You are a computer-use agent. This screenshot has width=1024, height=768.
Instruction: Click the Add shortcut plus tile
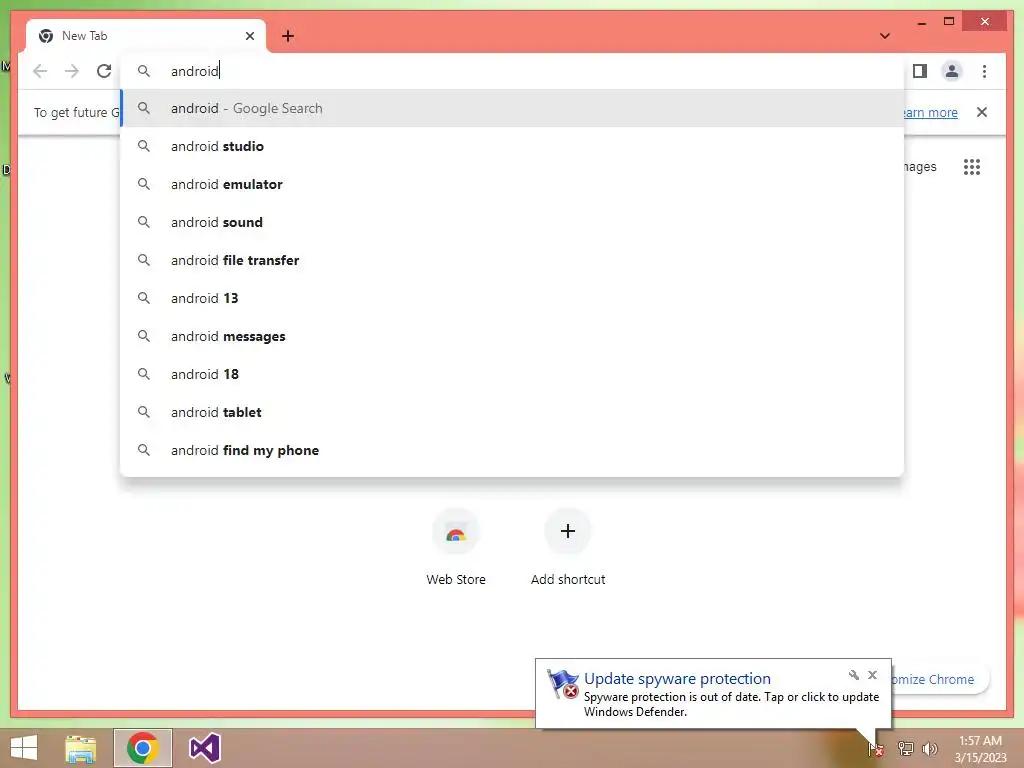coord(568,547)
